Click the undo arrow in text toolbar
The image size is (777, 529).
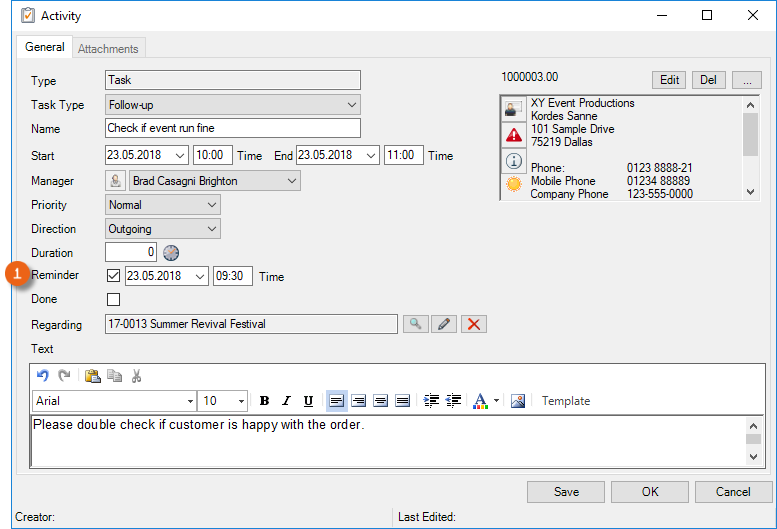coord(42,376)
